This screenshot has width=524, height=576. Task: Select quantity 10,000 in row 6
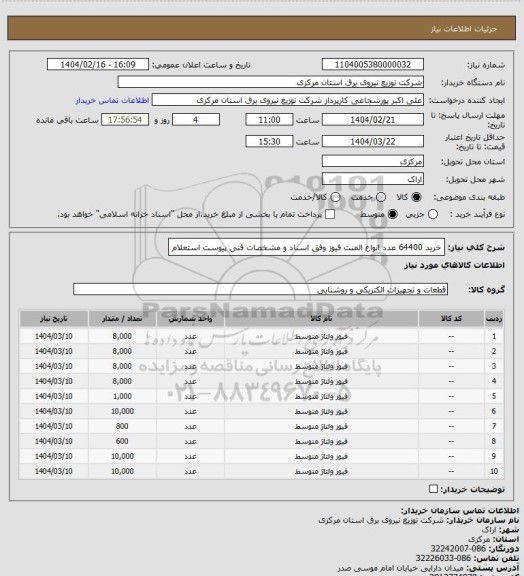pyautogui.click(x=122, y=411)
